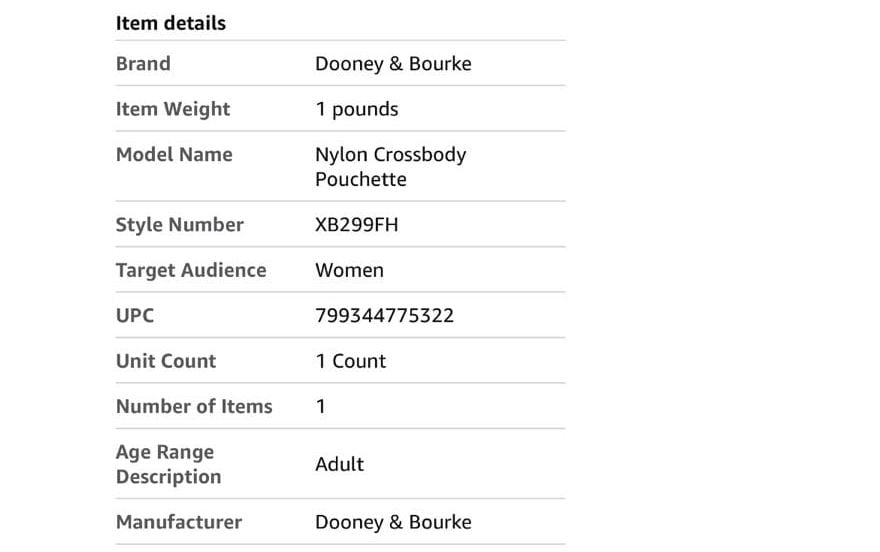
Task: Select the Number of Items label
Action: tap(194, 406)
